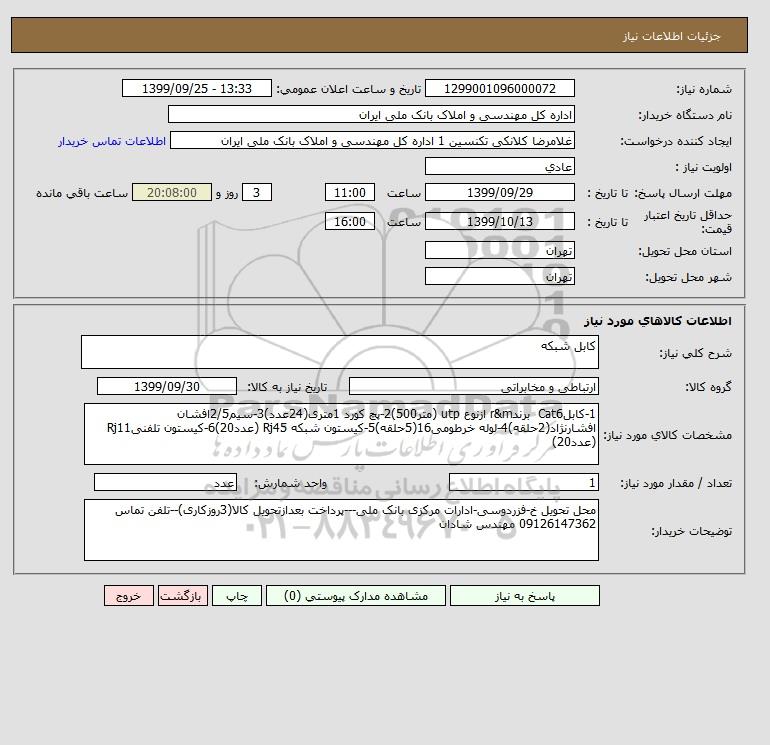Click the unit of measure field عدد
The image size is (770, 745).
point(165,482)
